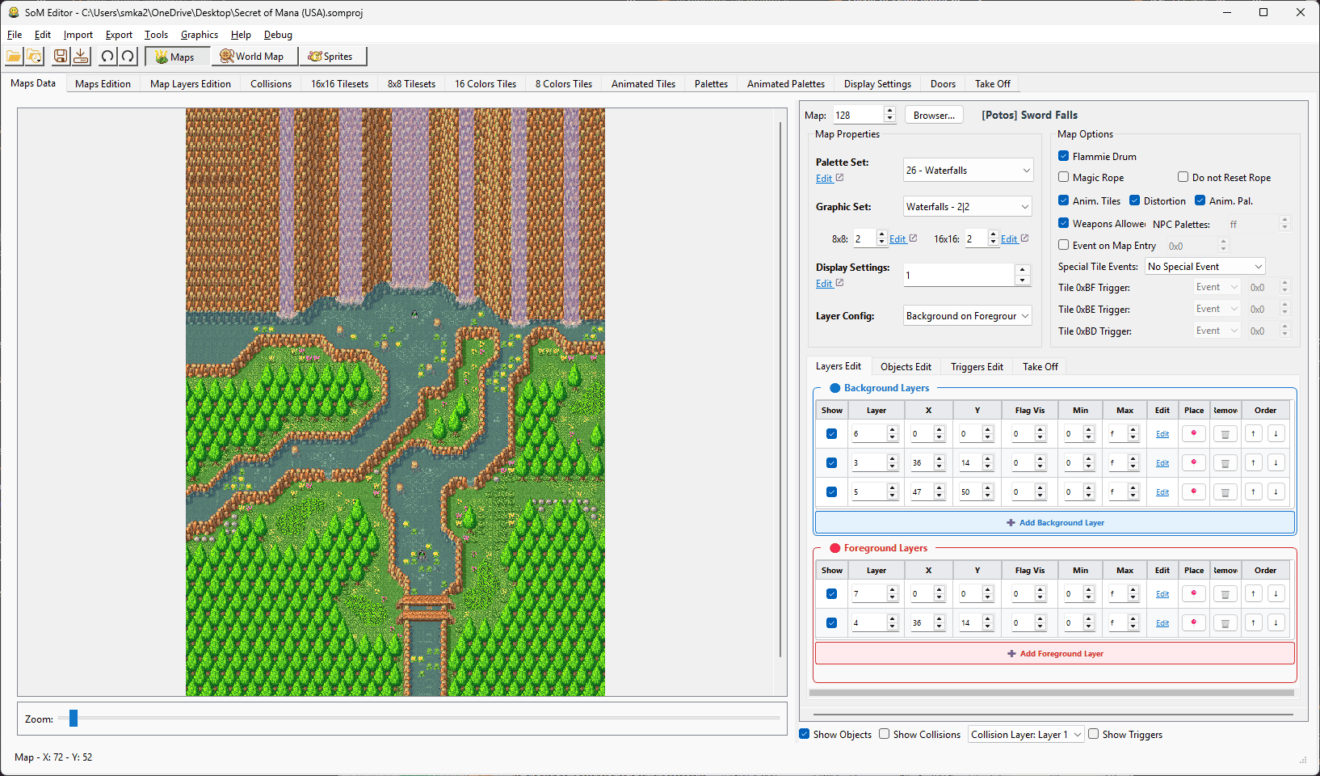Viewport: 1320px width, 776px height.
Task: Toggle the Distortion checkbox
Action: coord(1134,200)
